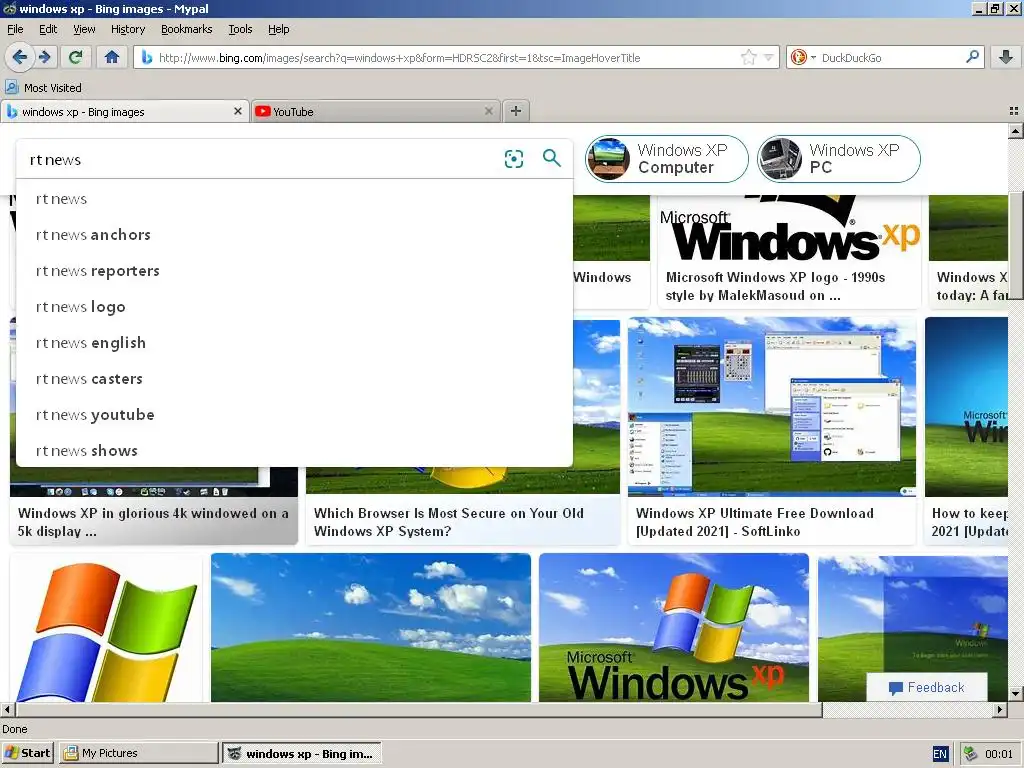Click the vertical scrollbar up arrow
1024x768 pixels.
point(1015,131)
